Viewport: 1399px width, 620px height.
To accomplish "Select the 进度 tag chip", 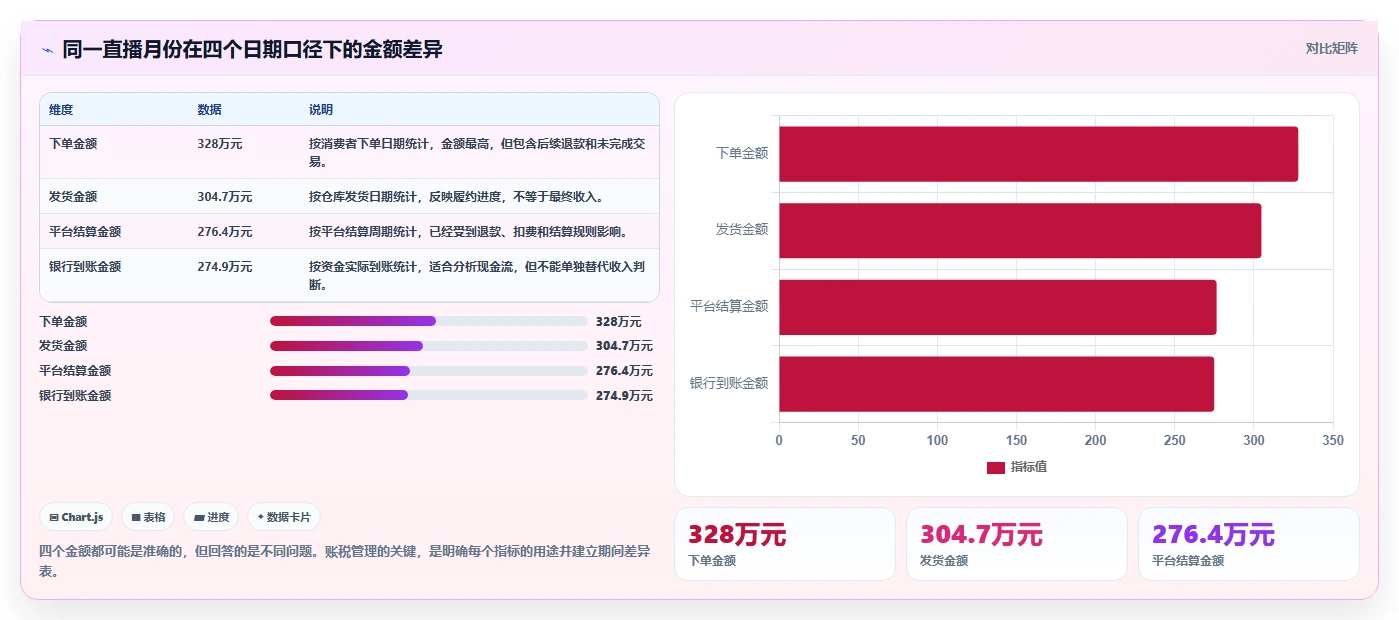I will click(211, 517).
